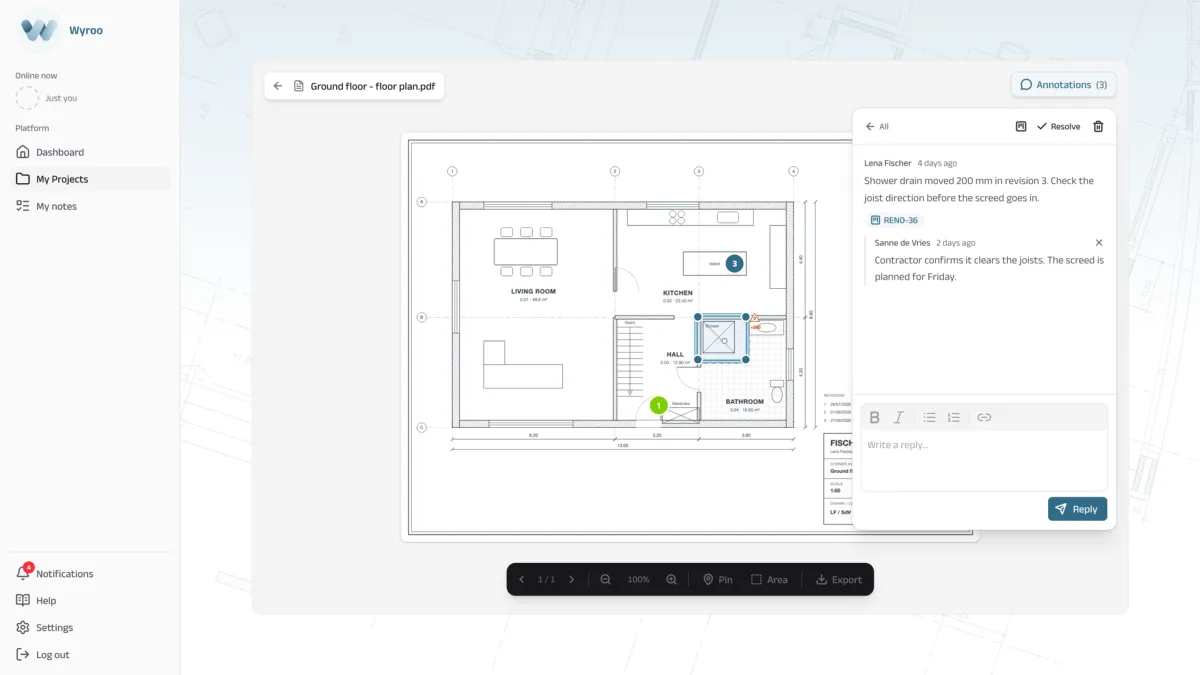Click Log out
Viewport: 1200px width, 675px height.
90,655
